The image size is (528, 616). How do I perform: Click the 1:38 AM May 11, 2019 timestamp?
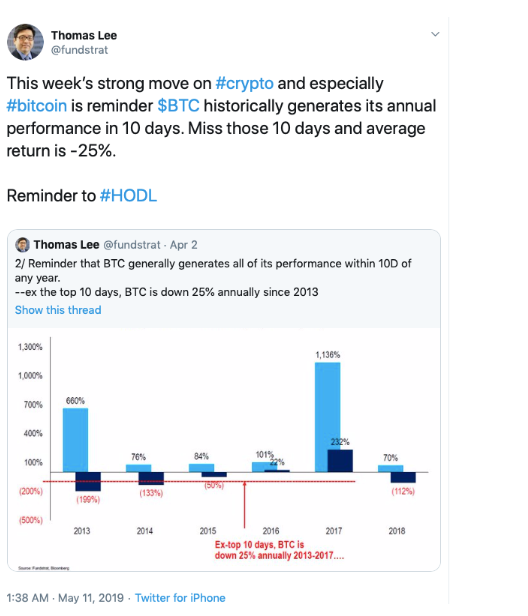click(65, 598)
